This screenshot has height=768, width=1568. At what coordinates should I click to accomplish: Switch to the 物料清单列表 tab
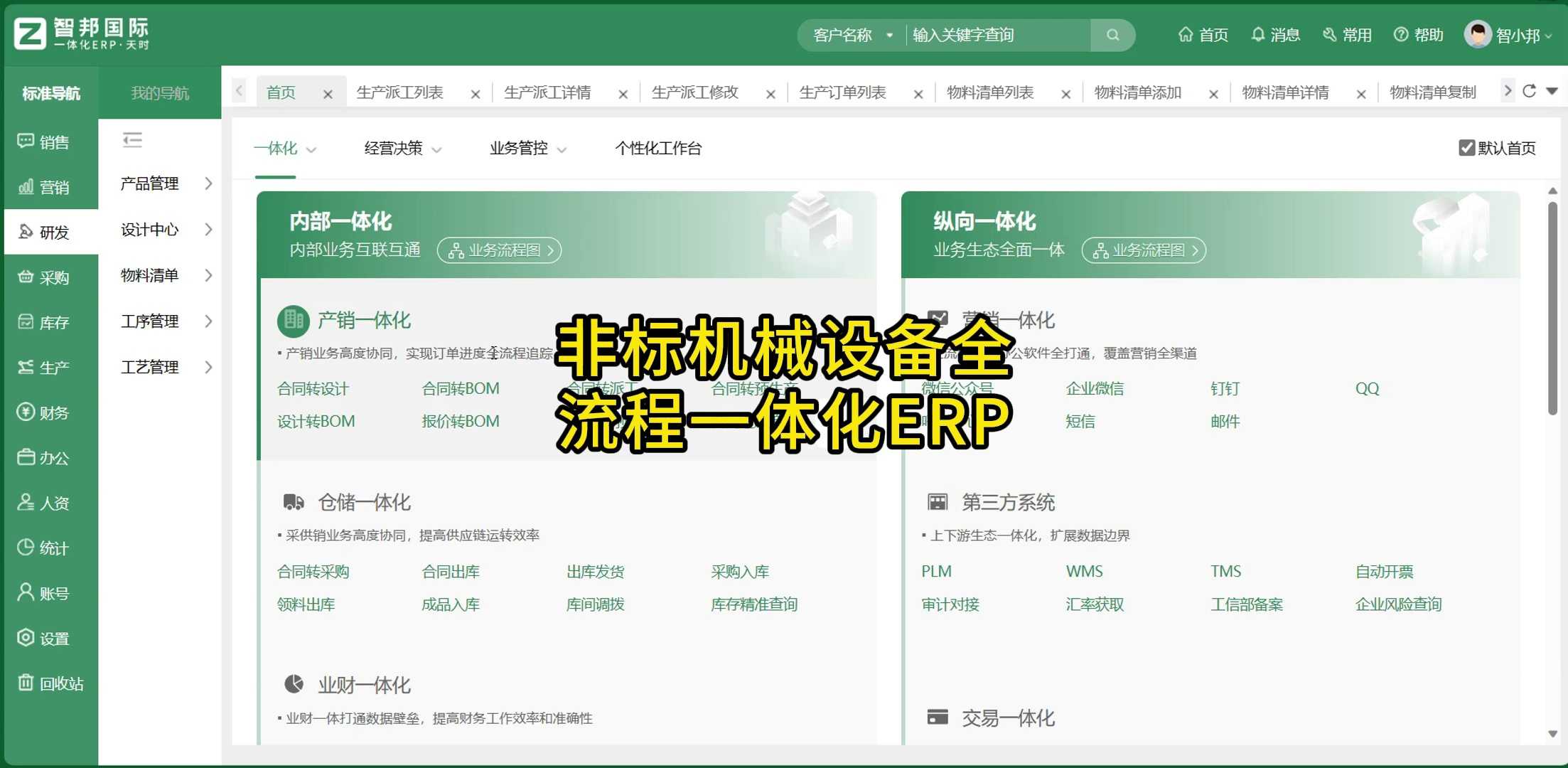pos(990,92)
